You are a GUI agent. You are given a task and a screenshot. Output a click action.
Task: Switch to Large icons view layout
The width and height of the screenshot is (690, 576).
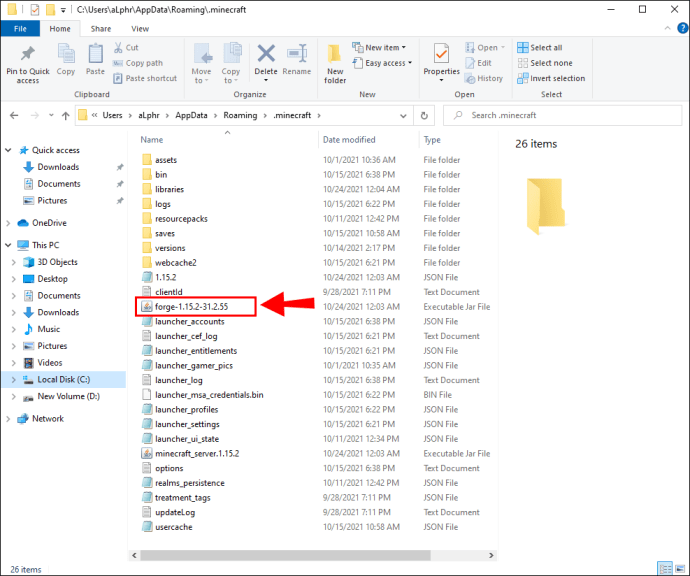point(680,569)
